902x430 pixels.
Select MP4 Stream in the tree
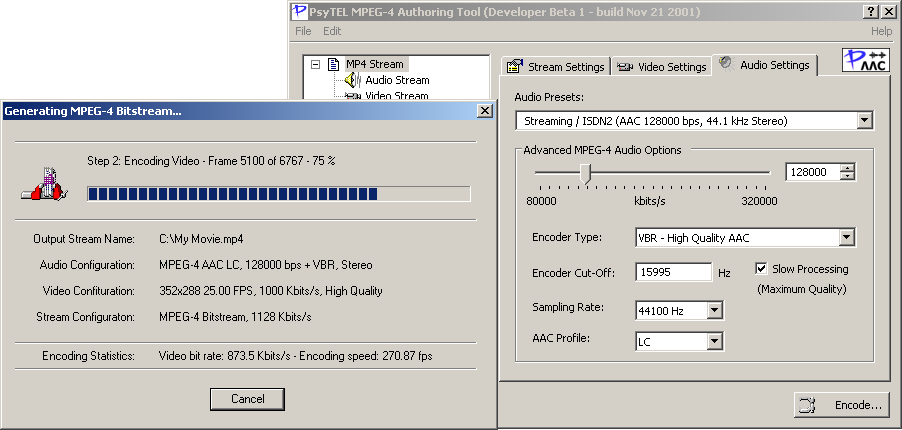click(x=374, y=64)
